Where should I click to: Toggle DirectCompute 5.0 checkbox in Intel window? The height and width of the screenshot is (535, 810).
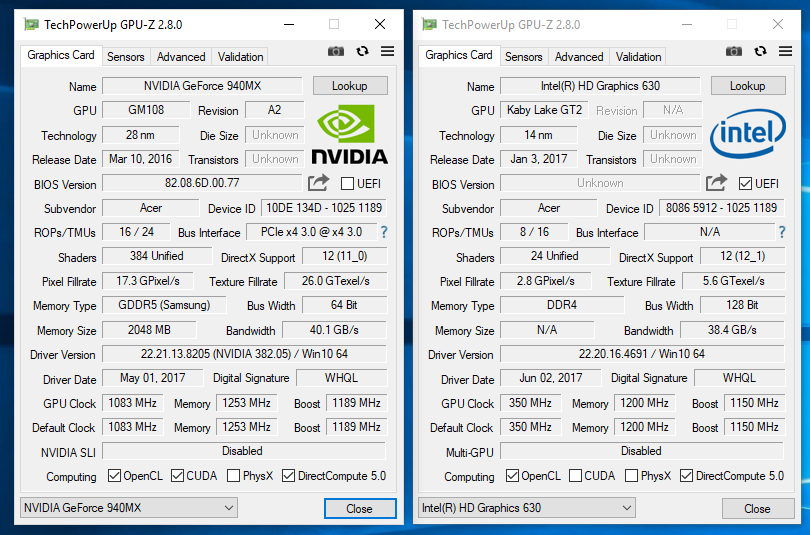[x=686, y=476]
